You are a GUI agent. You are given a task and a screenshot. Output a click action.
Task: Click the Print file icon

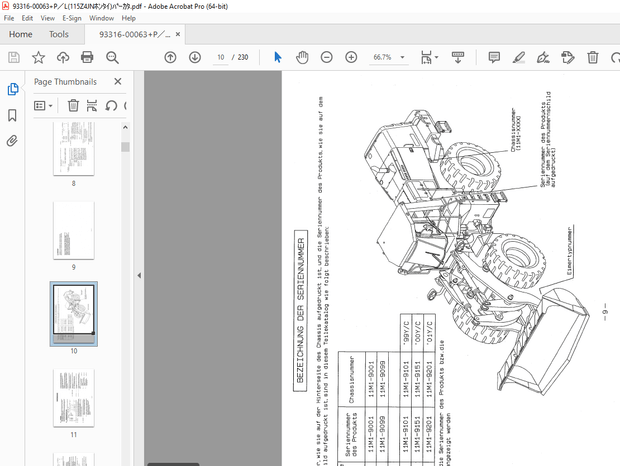[87, 58]
